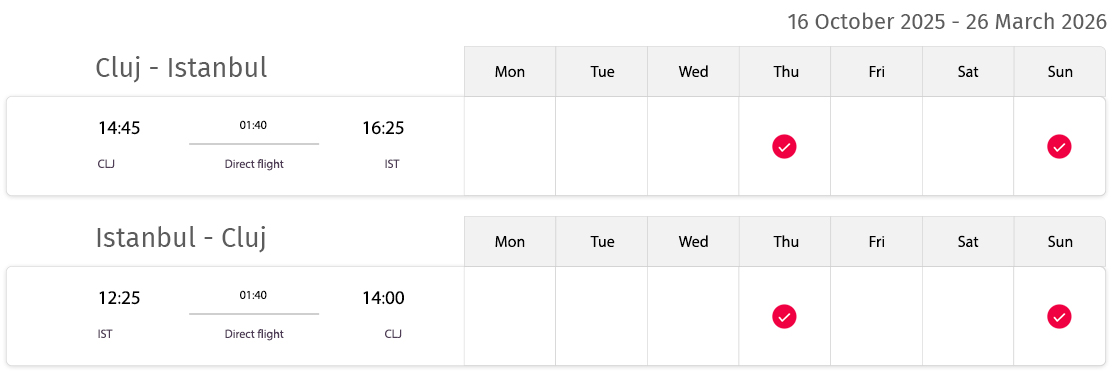The height and width of the screenshot is (380, 1112).
Task: Click the Istanbul - Cluj route heading
Action: pos(182,238)
